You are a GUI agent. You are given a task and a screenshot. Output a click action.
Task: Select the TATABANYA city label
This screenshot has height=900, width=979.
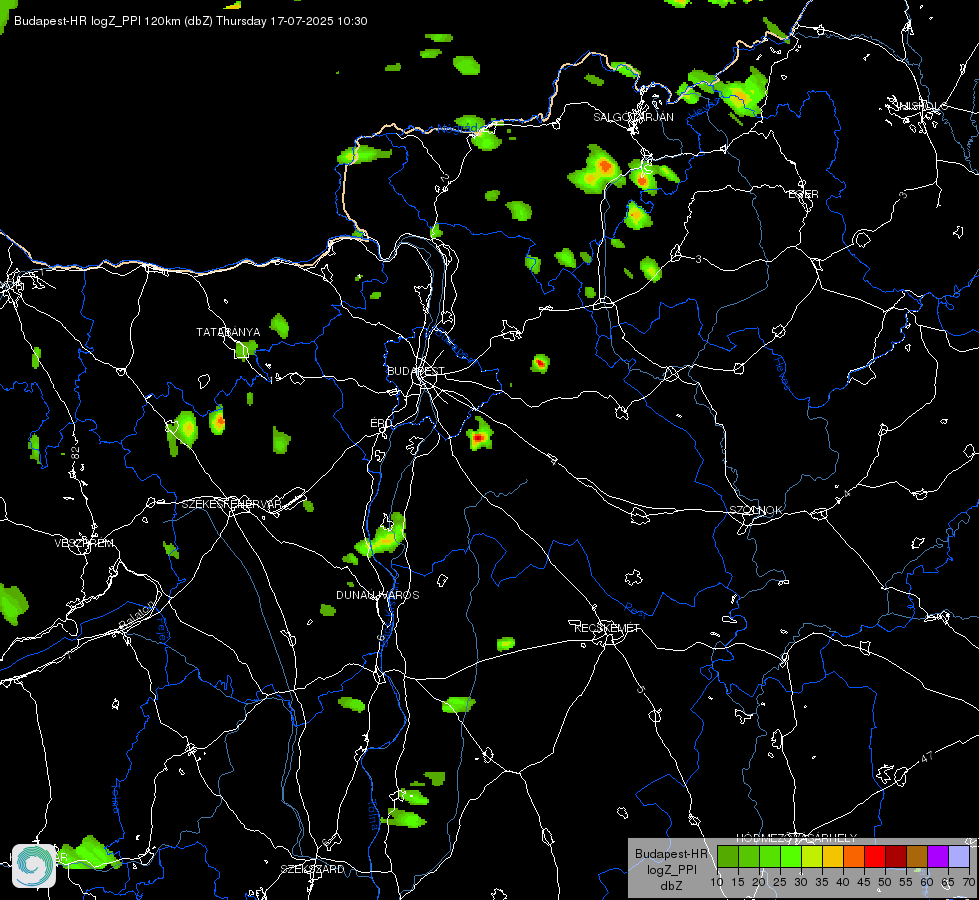tap(228, 332)
